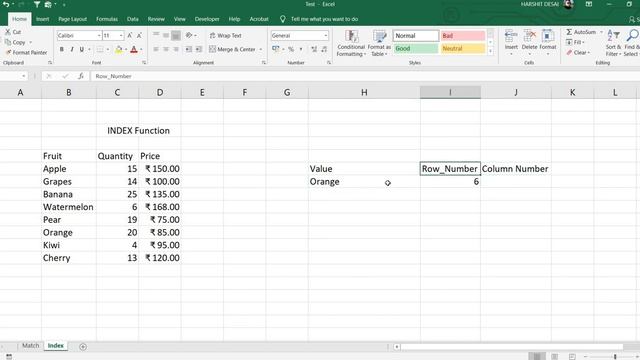The height and width of the screenshot is (360, 640).
Task: Apply the Bad cell style
Action: [463, 36]
